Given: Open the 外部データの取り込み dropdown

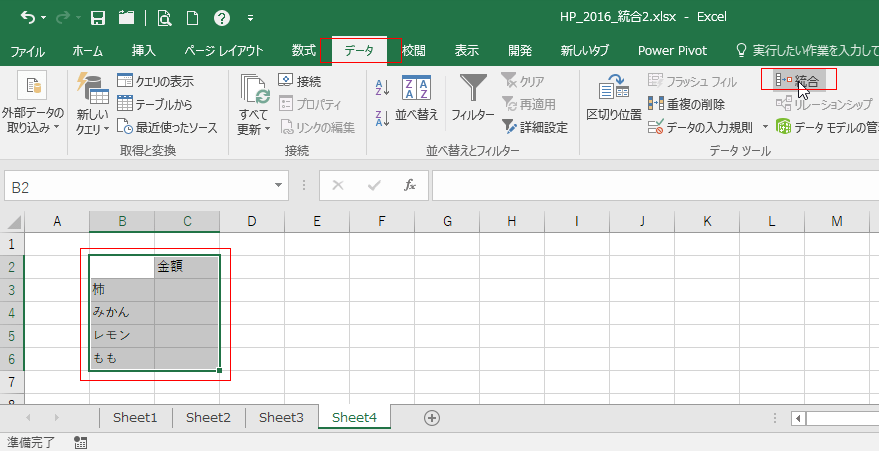Looking at the screenshot, I should [32, 120].
